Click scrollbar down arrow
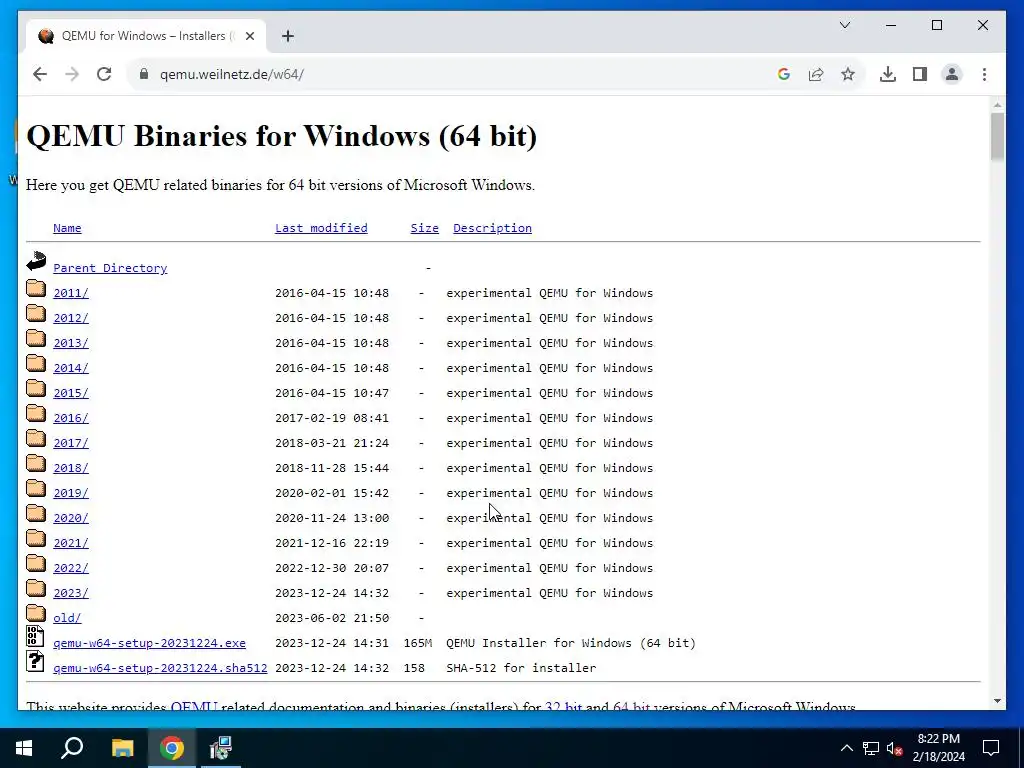The image size is (1024, 768). click(x=997, y=701)
